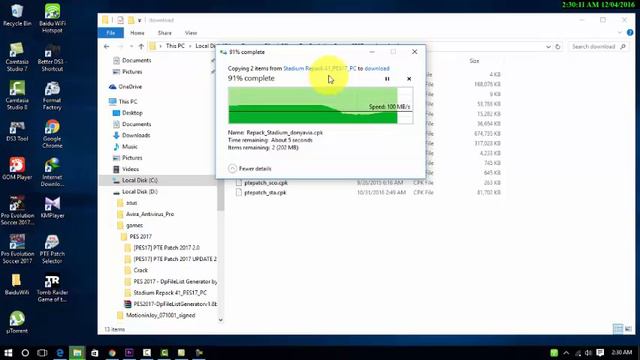Open Camtasia Studio 7 desktop icon

[17, 57]
